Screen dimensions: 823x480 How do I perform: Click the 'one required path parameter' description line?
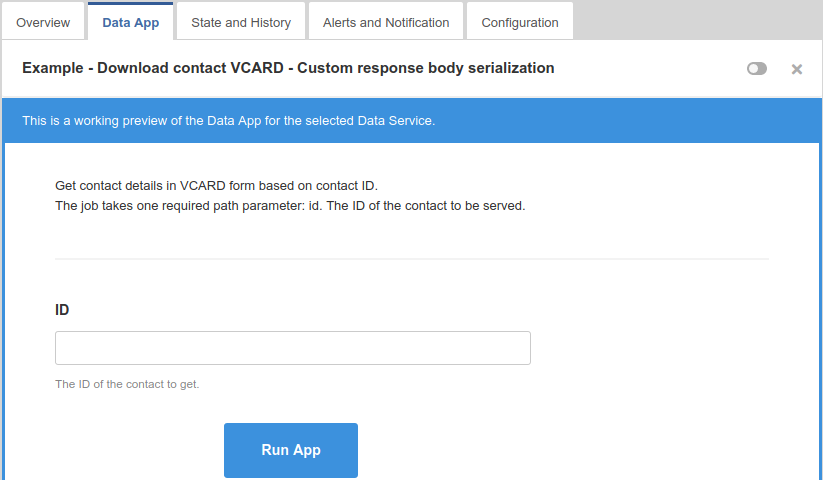click(x=290, y=206)
